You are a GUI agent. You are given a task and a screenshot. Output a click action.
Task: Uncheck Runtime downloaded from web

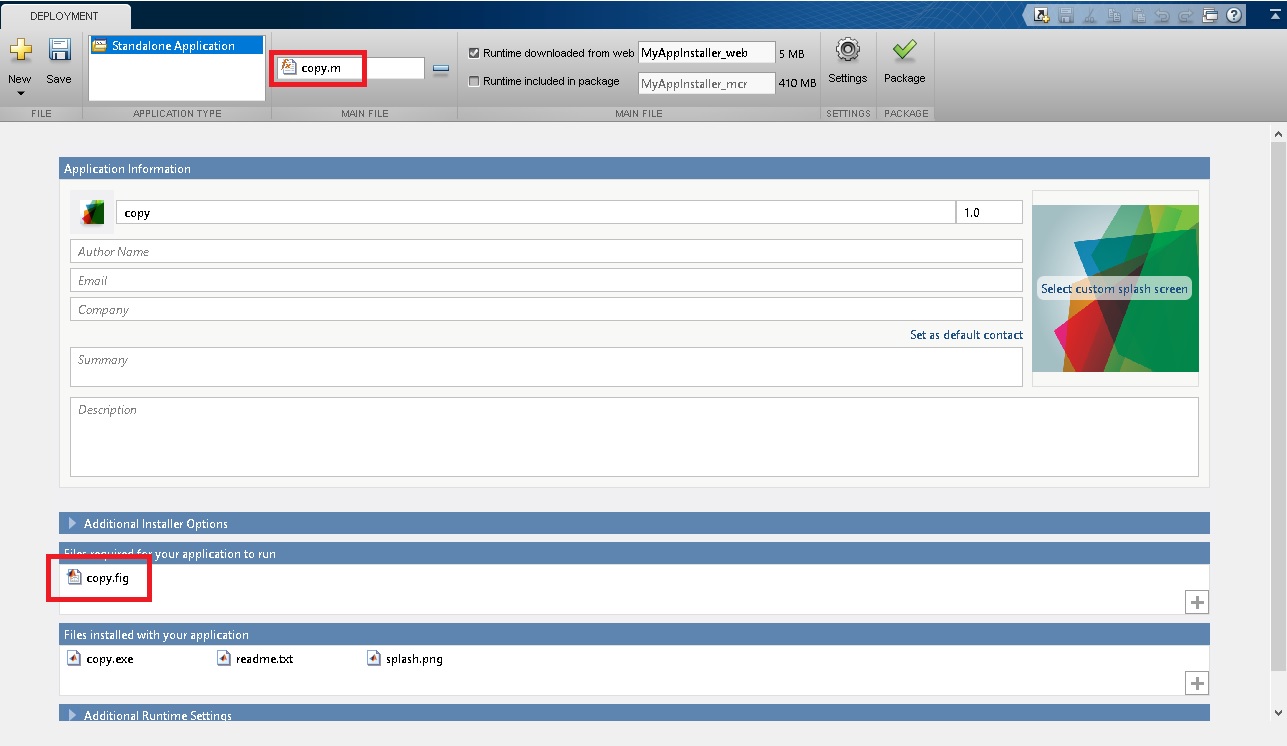click(473, 53)
